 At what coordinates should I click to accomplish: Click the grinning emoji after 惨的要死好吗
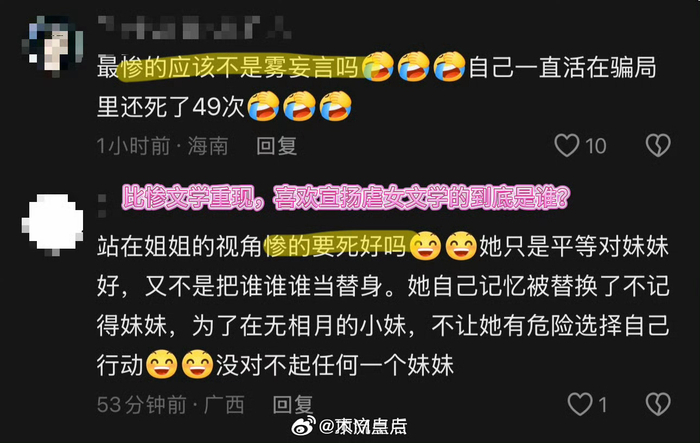[425, 246]
